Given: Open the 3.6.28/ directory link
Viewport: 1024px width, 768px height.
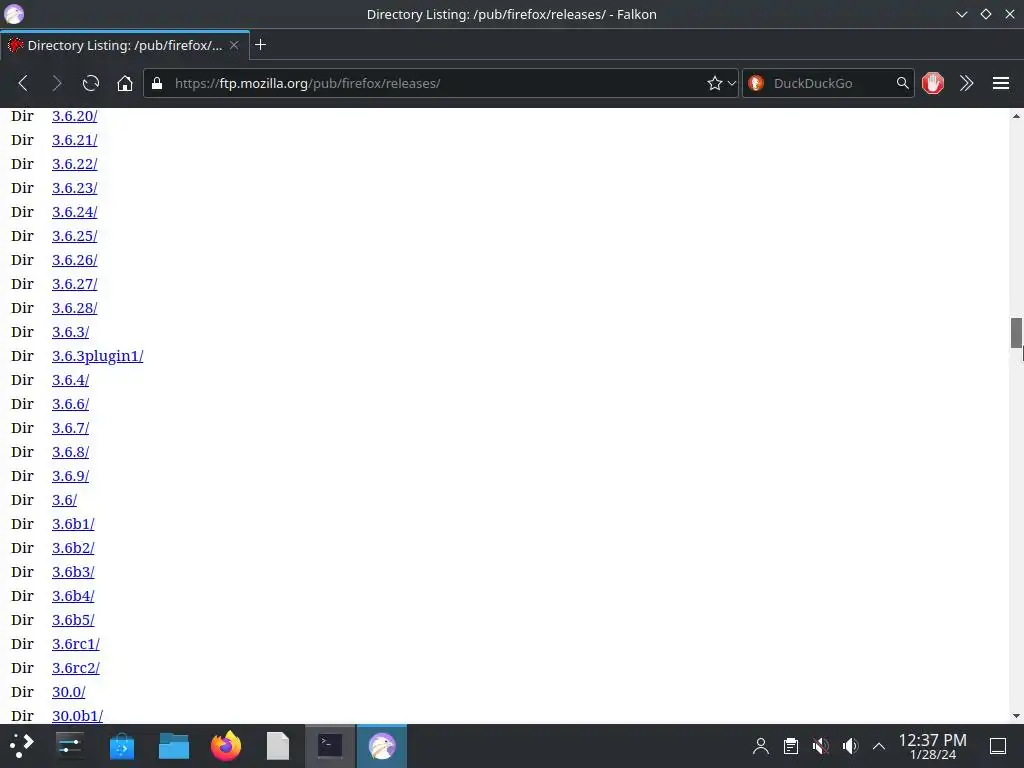Looking at the screenshot, I should [x=74, y=308].
